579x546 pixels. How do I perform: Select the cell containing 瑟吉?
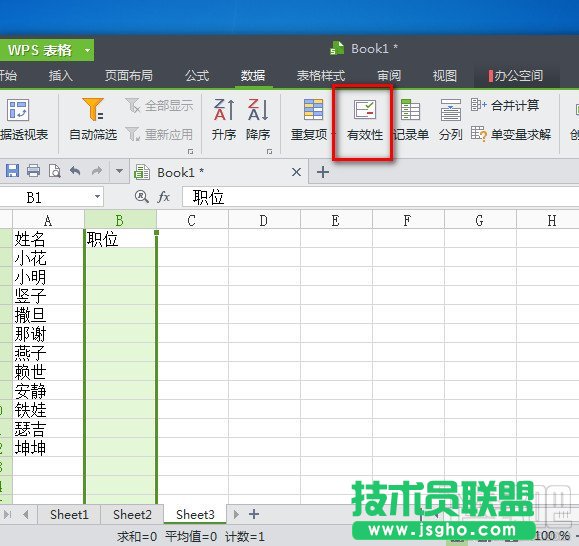pyautogui.click(x=48, y=429)
